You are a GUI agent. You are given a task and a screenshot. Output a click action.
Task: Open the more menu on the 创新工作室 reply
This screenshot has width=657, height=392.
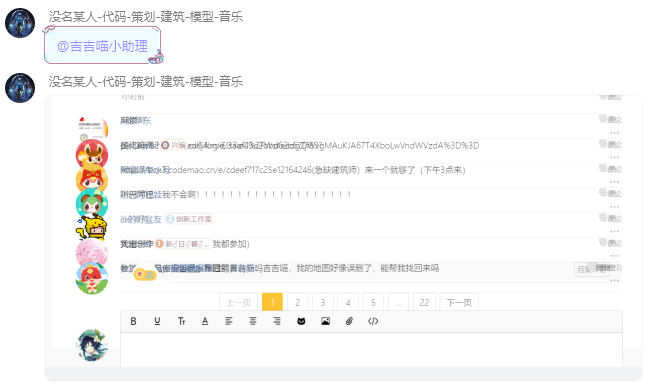615,231
